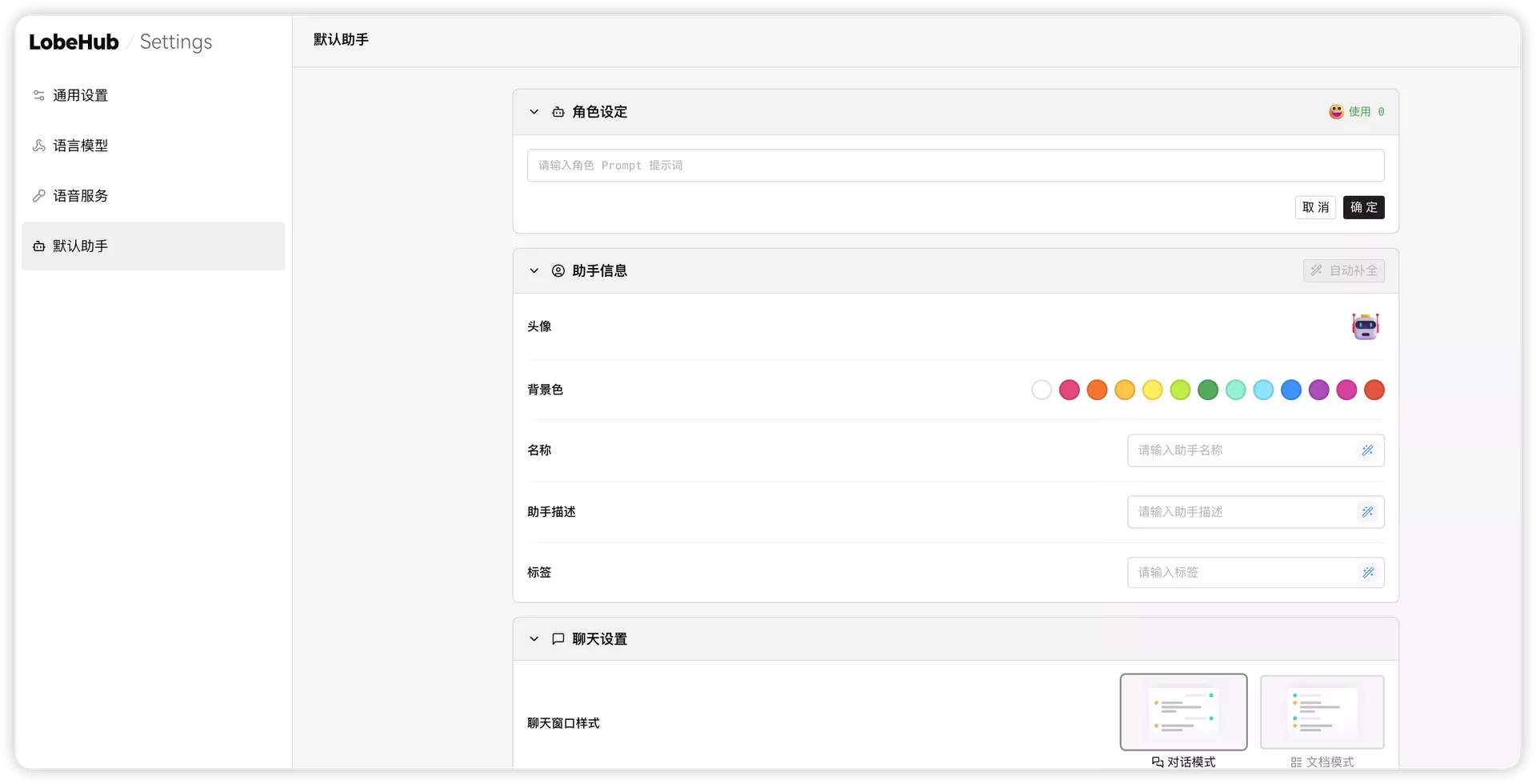
Task: Choose the white background color option
Action: point(1042,390)
